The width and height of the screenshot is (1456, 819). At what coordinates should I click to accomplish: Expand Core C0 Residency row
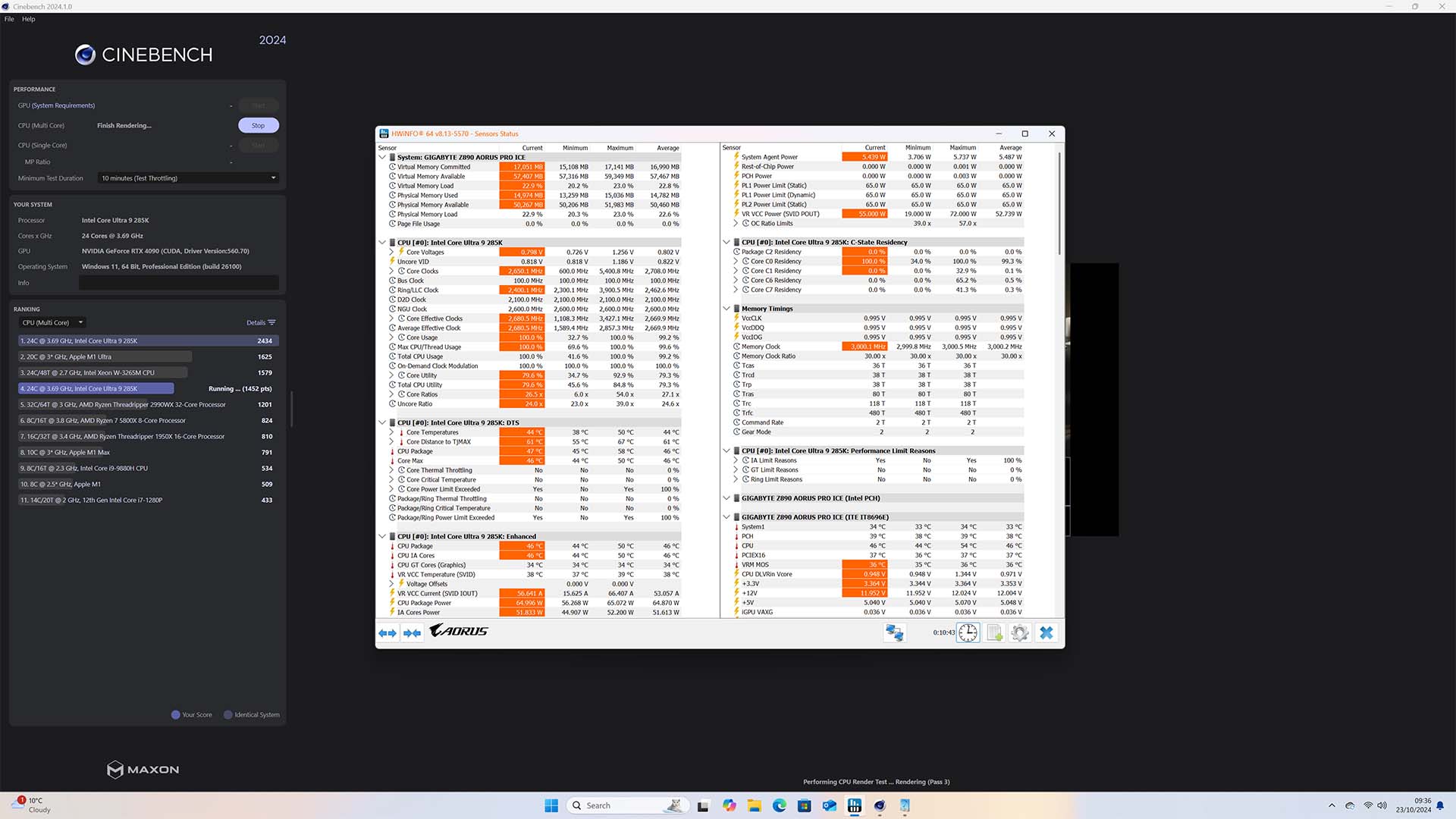[736, 262]
